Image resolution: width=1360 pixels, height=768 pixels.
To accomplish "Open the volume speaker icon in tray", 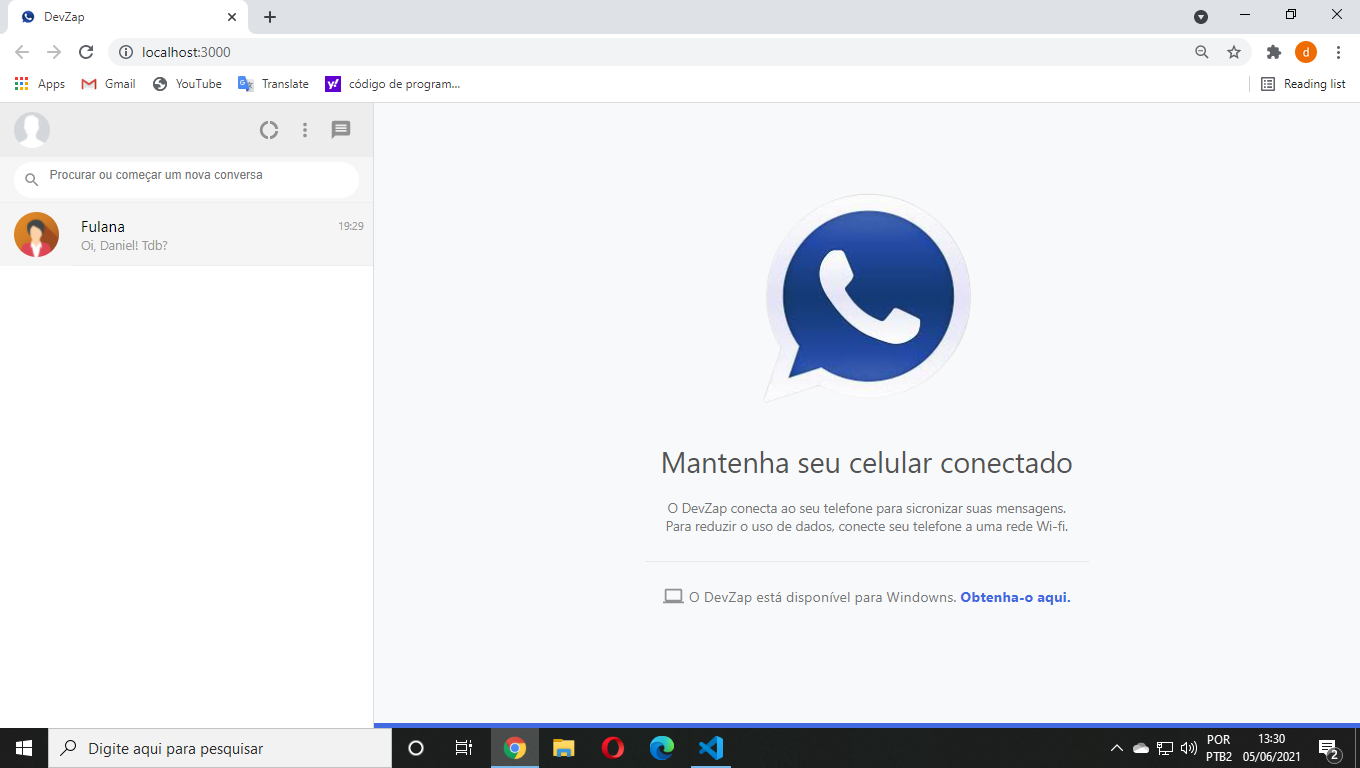I will [x=1189, y=748].
